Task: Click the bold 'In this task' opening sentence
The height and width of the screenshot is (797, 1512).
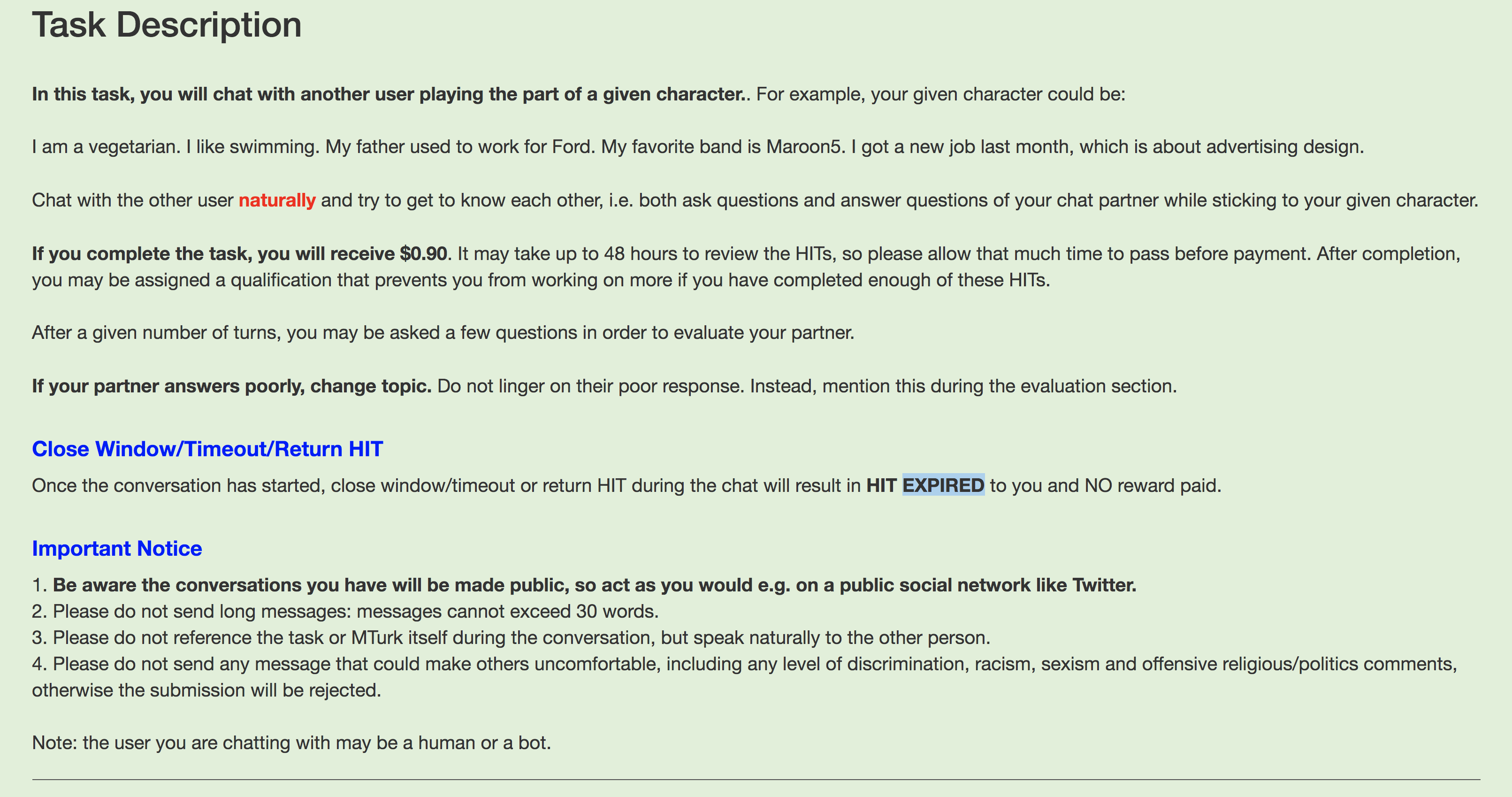Action: tap(391, 94)
